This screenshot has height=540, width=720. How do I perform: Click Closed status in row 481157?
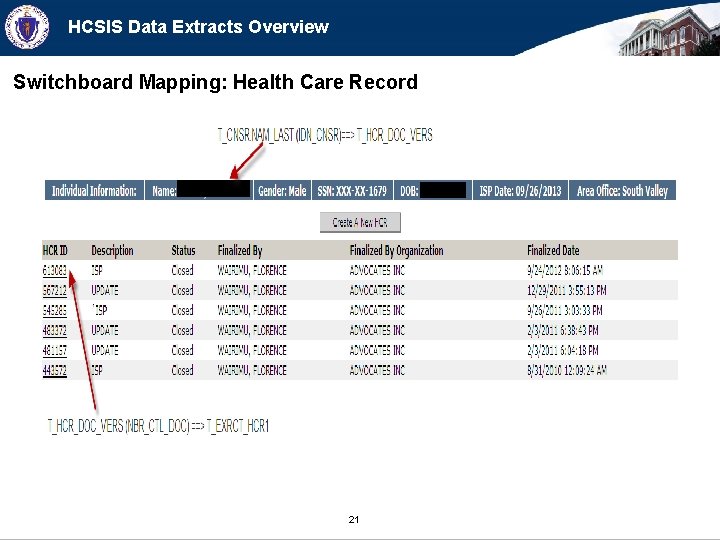[182, 350]
